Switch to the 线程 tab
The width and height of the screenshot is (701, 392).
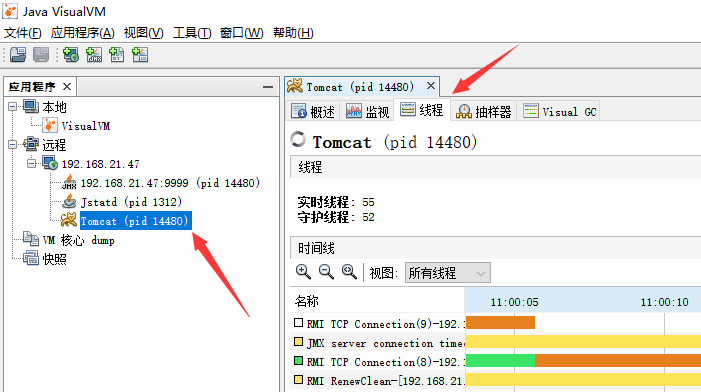[x=422, y=110]
